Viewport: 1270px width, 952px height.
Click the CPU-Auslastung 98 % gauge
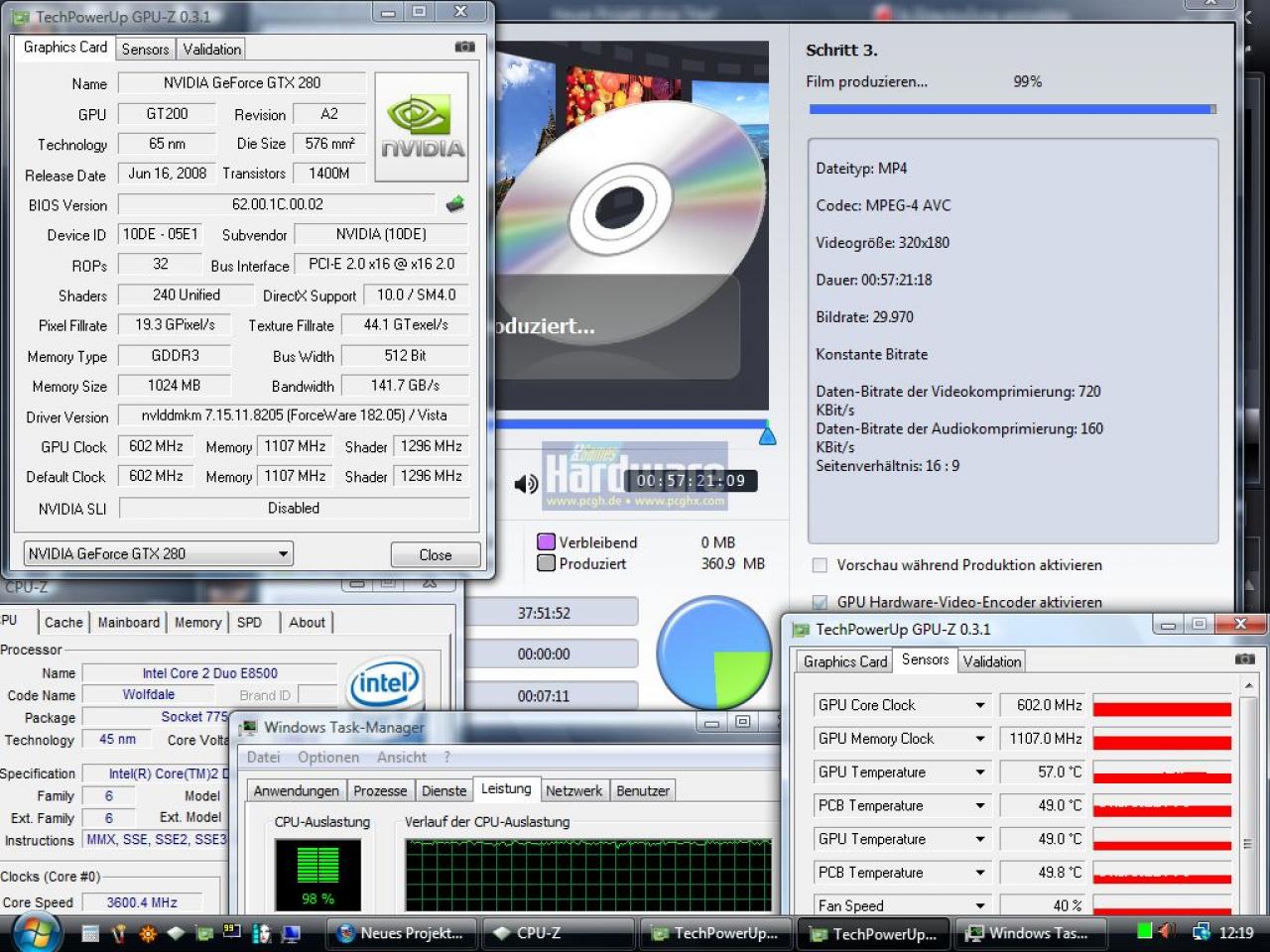click(317, 875)
